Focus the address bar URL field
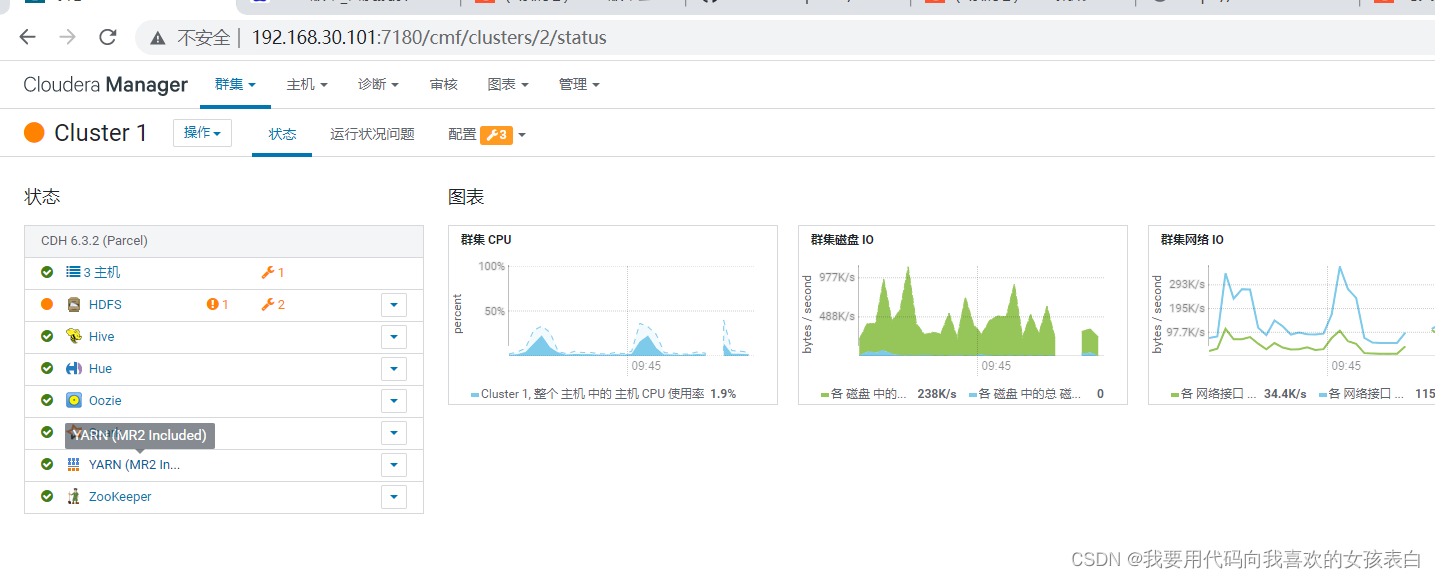Image resolution: width=1435 pixels, height=578 pixels. (x=430, y=38)
